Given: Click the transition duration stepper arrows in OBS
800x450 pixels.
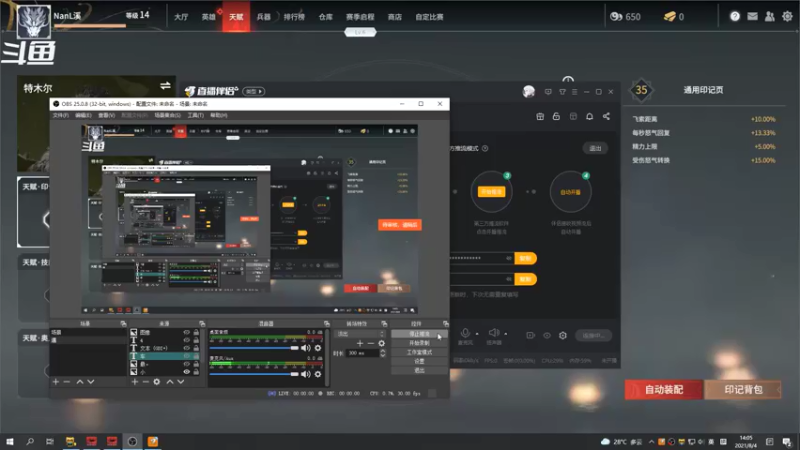Looking at the screenshot, I should 383,353.
